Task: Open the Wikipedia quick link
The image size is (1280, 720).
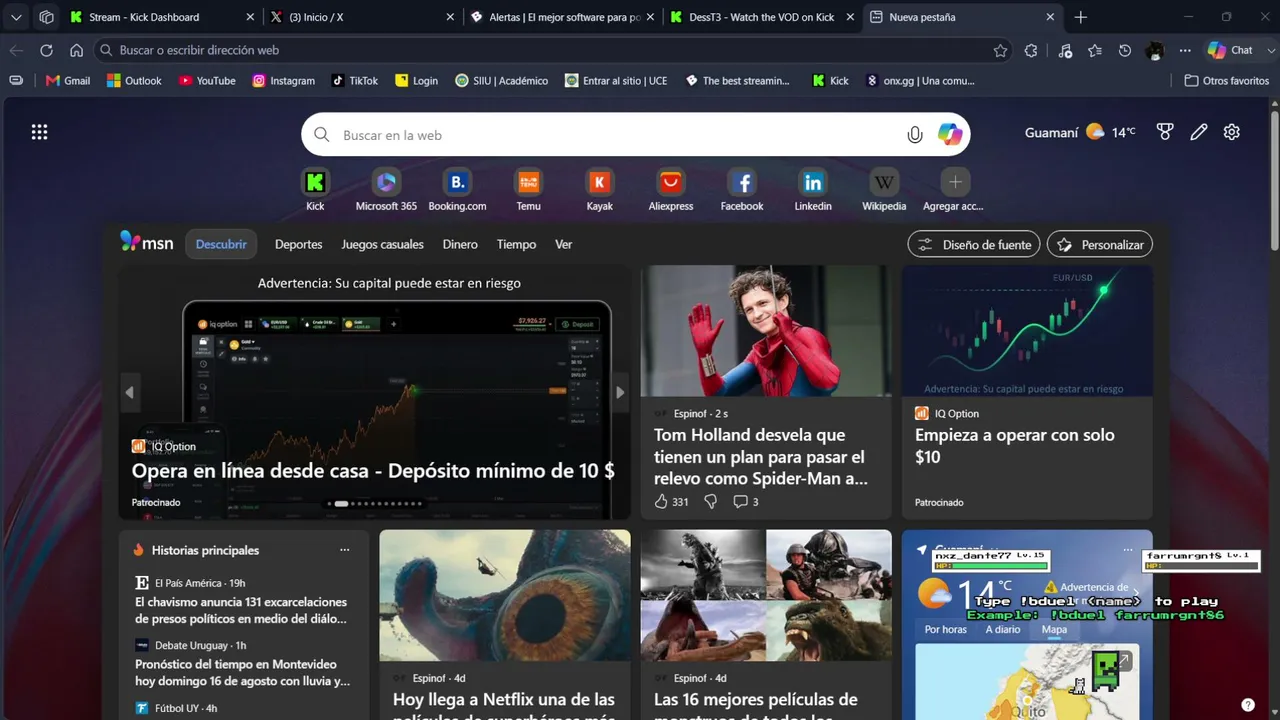Action: 884,190
